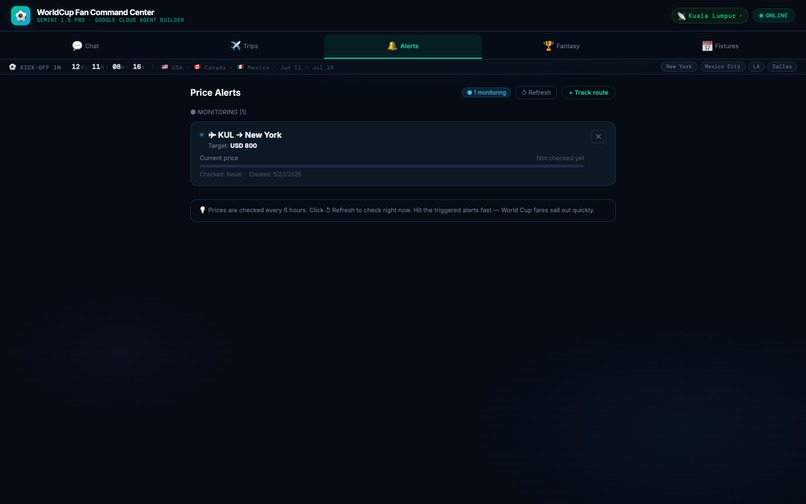Click the USA flag icon
The height and width of the screenshot is (504, 806).
[165, 67]
